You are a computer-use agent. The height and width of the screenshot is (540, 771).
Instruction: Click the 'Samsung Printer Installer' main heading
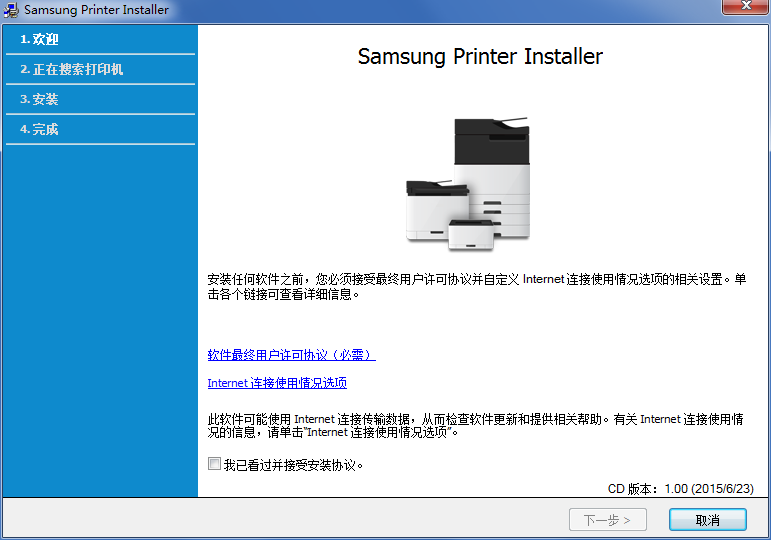(480, 56)
